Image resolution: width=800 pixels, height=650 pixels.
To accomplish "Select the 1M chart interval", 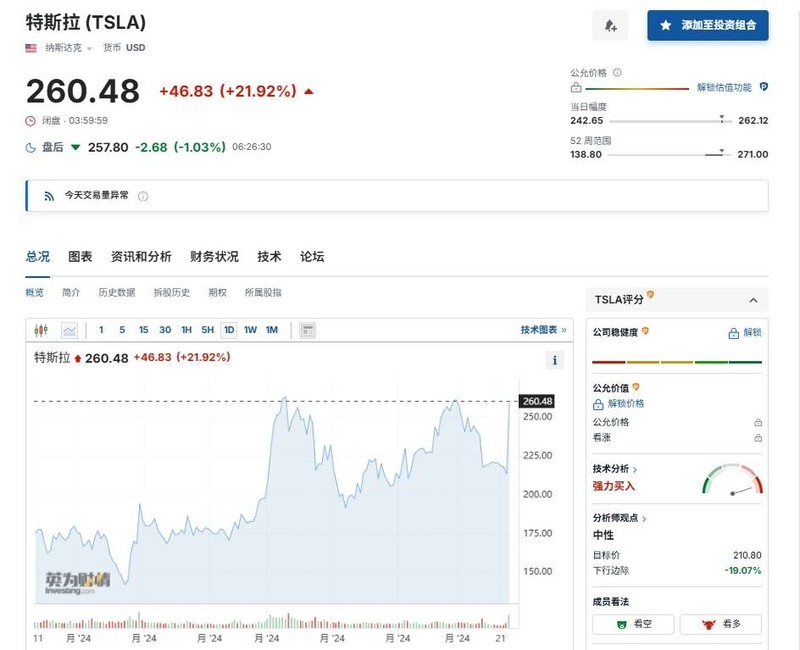I will (x=272, y=330).
